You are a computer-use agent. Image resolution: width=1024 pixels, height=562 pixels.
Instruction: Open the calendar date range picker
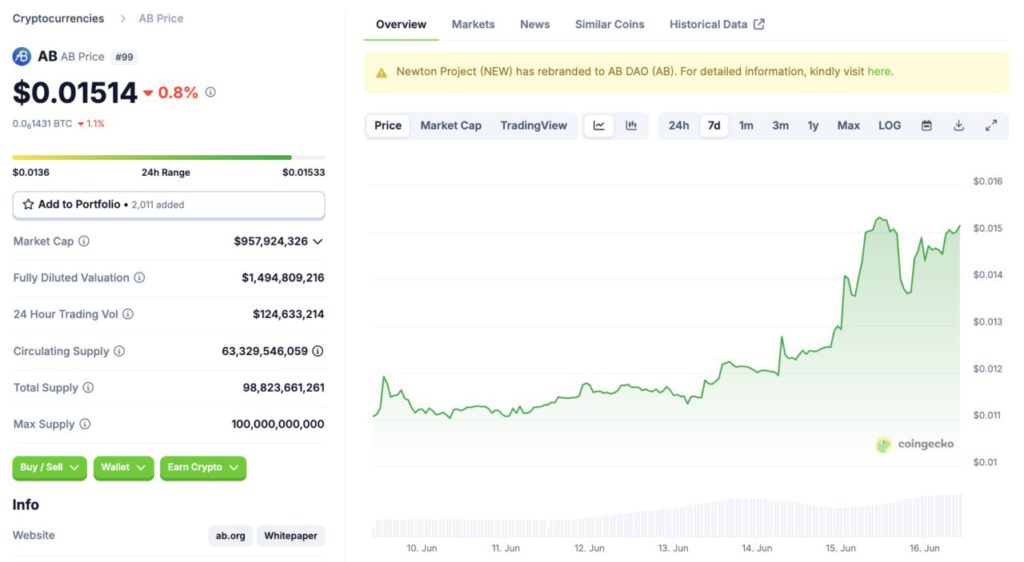coord(926,125)
